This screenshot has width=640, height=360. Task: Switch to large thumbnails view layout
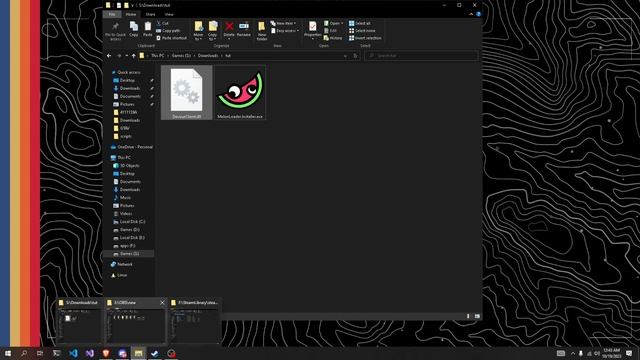477,316
